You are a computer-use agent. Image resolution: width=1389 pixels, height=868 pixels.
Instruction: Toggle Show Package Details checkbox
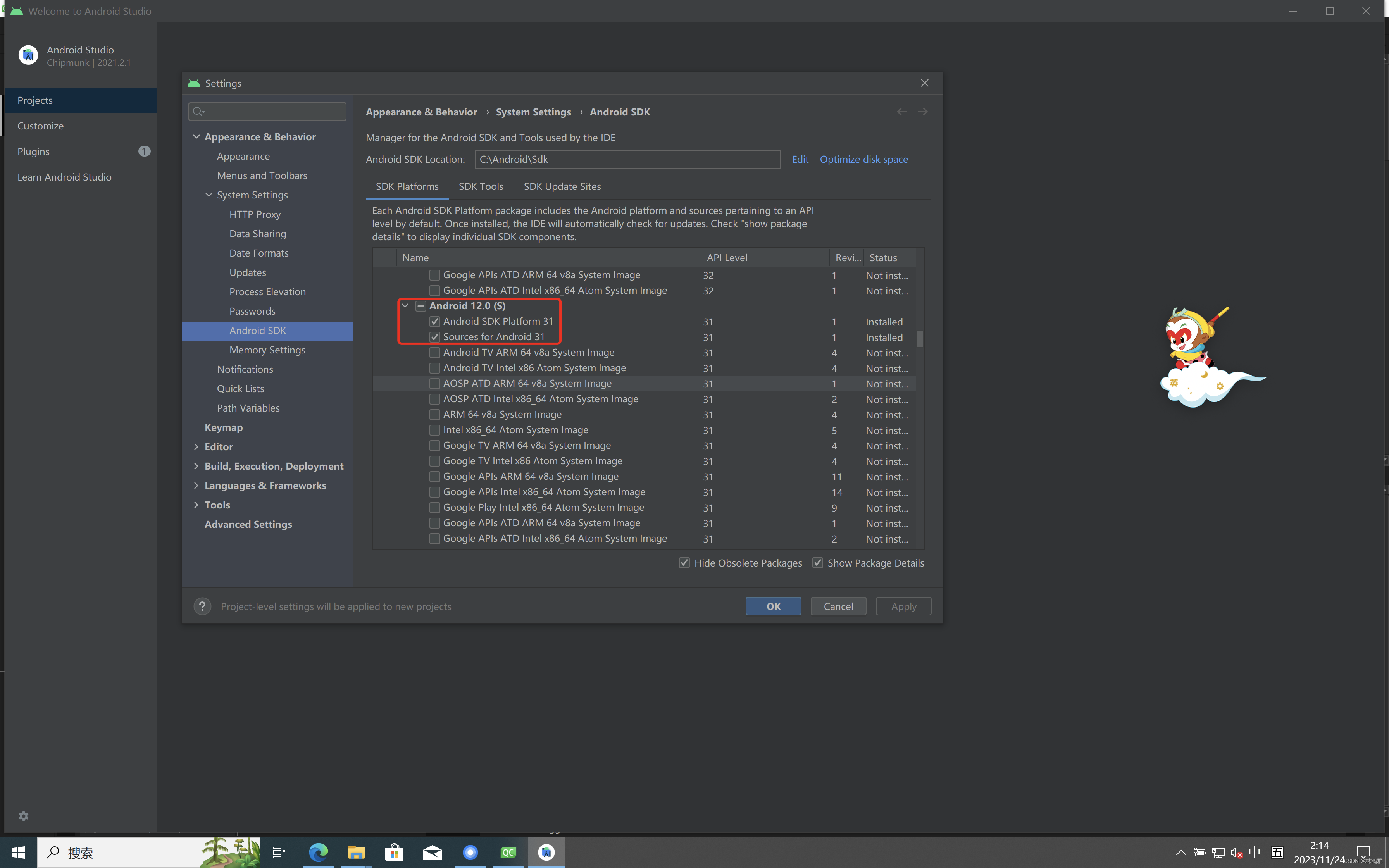pos(817,563)
